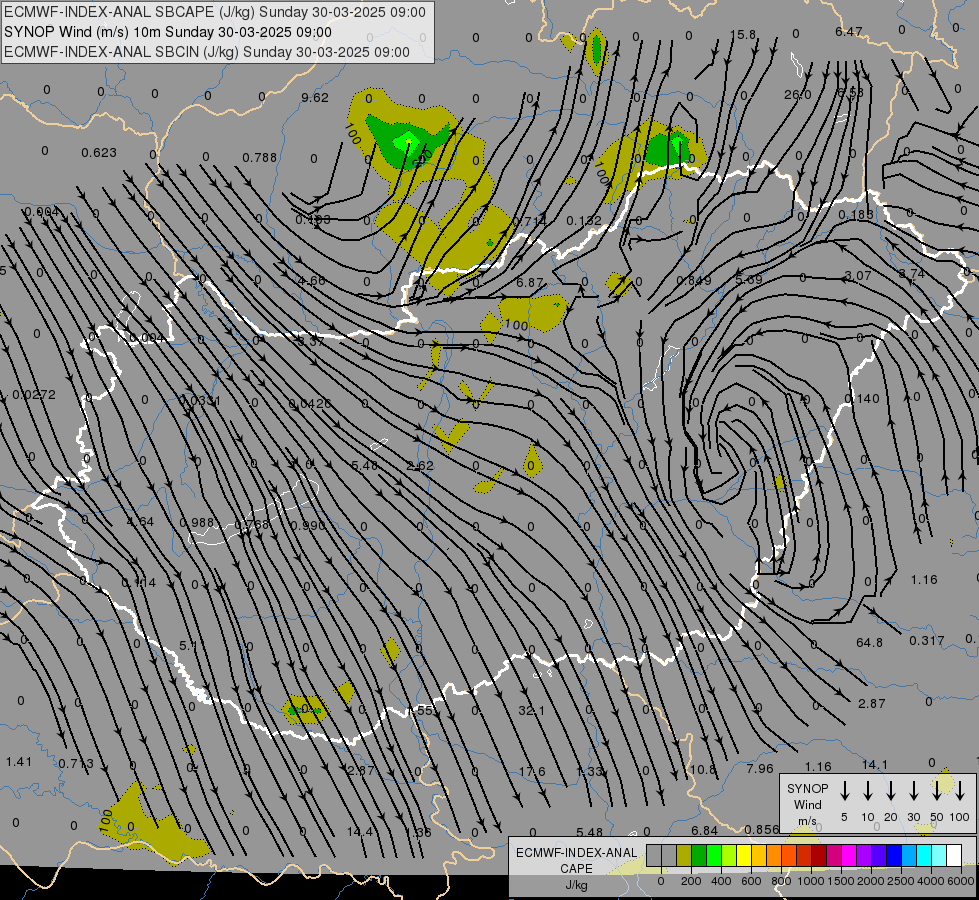Click the 0.849 value on the map

[x=694, y=280]
